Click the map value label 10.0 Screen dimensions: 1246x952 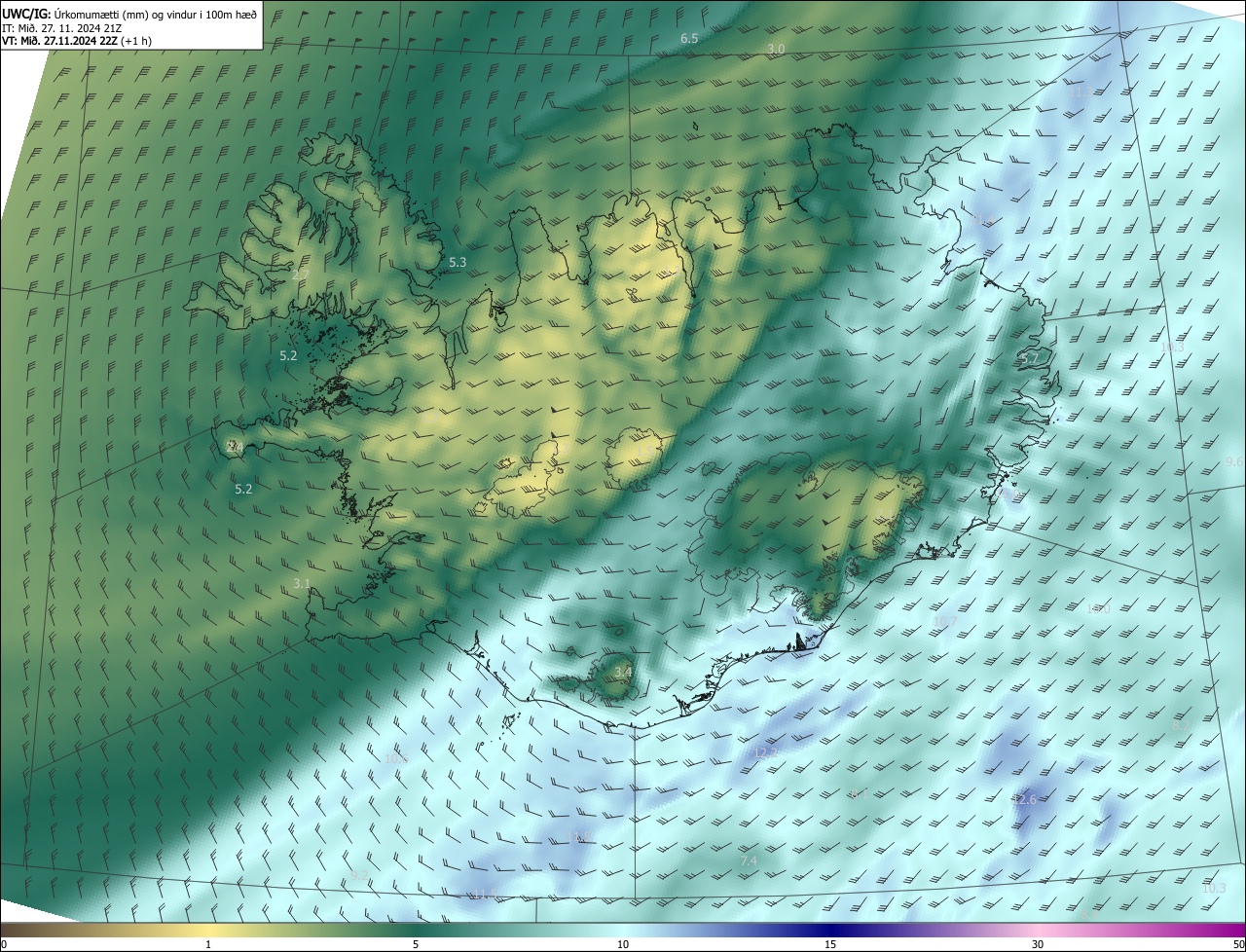(x=1097, y=608)
